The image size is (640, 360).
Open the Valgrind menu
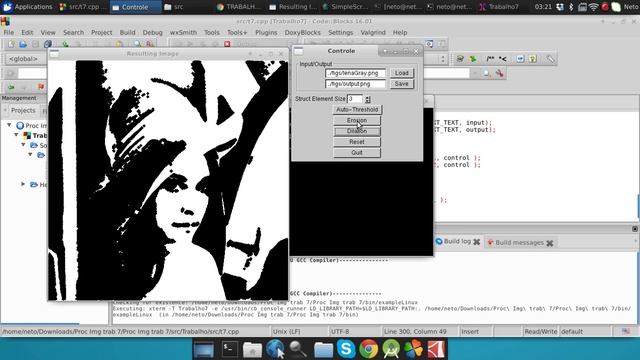[x=373, y=32]
